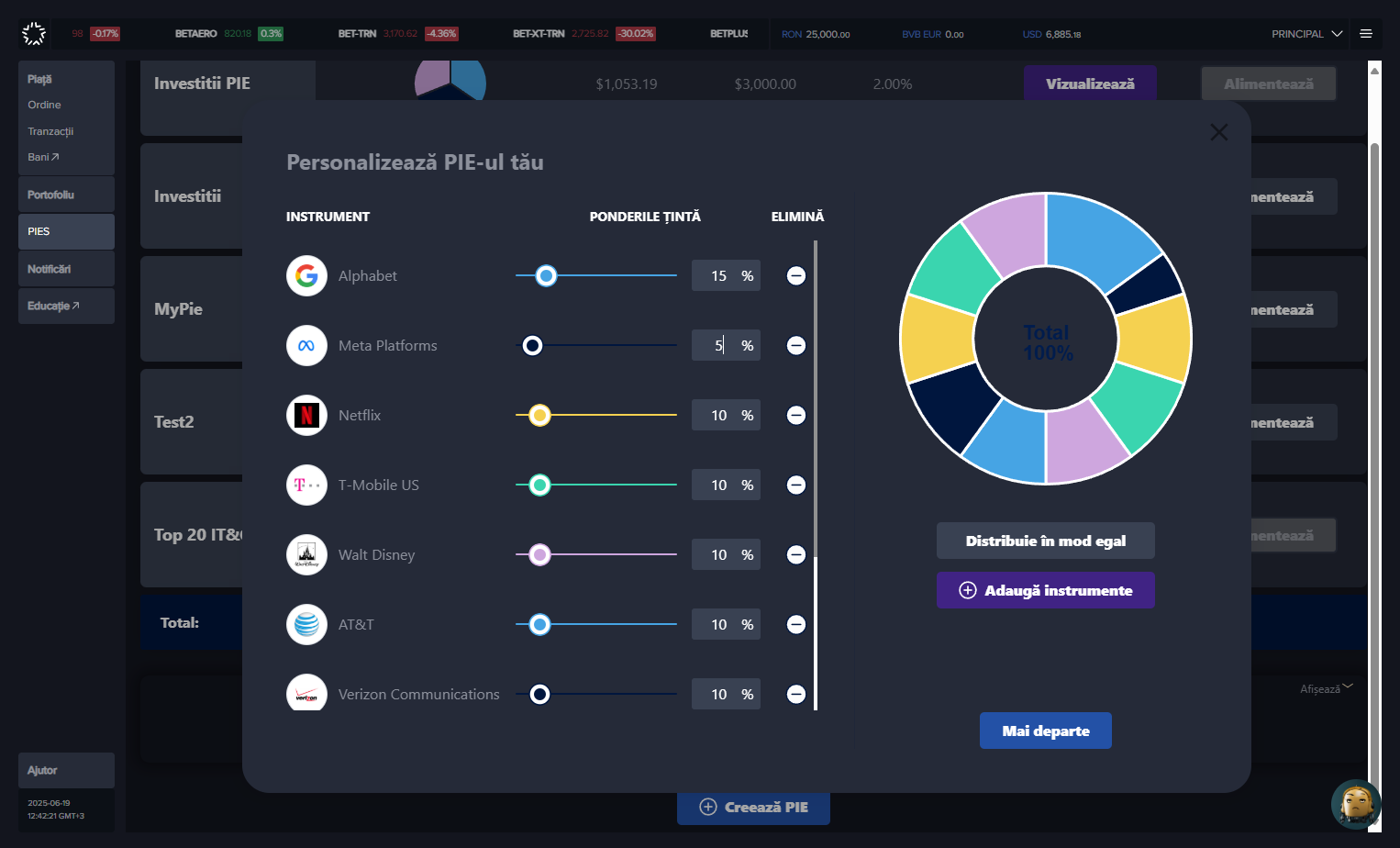This screenshot has width=1400, height=848.
Task: Click the Netflix logo icon
Action: (x=306, y=415)
